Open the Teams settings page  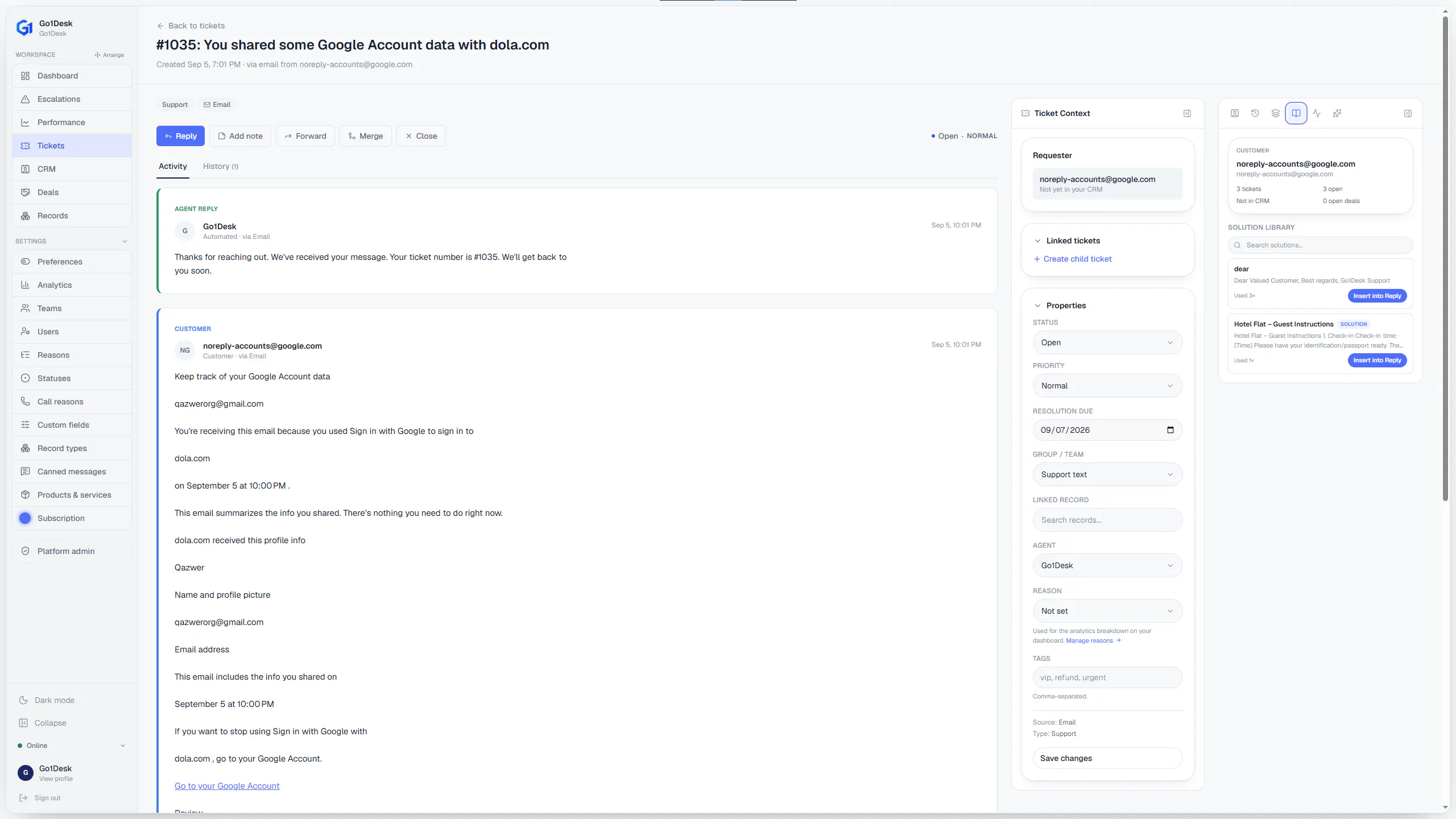[x=72, y=308]
